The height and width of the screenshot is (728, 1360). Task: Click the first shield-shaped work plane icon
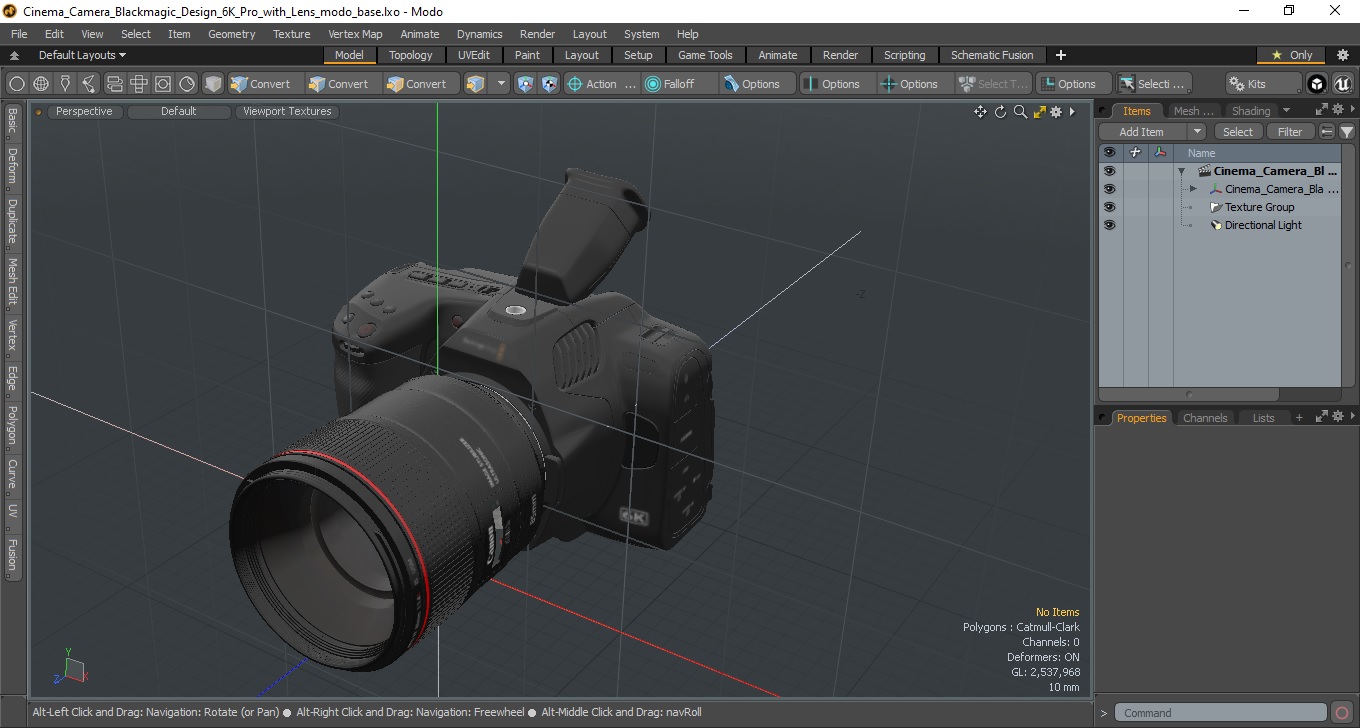point(526,84)
